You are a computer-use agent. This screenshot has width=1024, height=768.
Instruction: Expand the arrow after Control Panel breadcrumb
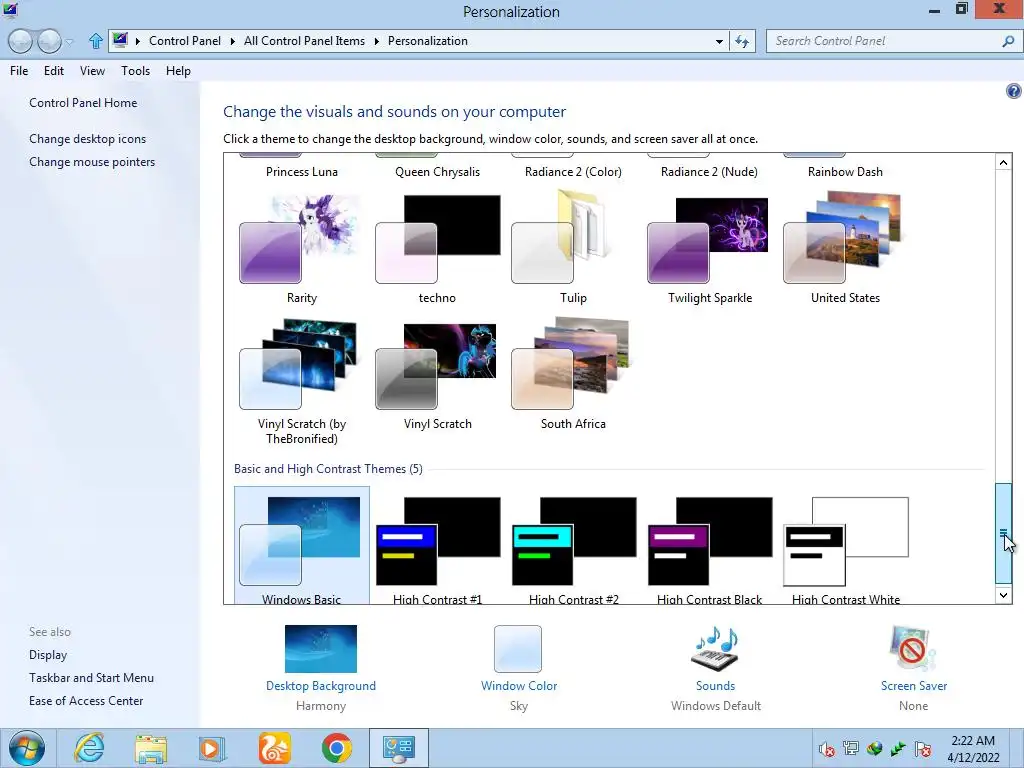click(x=232, y=41)
